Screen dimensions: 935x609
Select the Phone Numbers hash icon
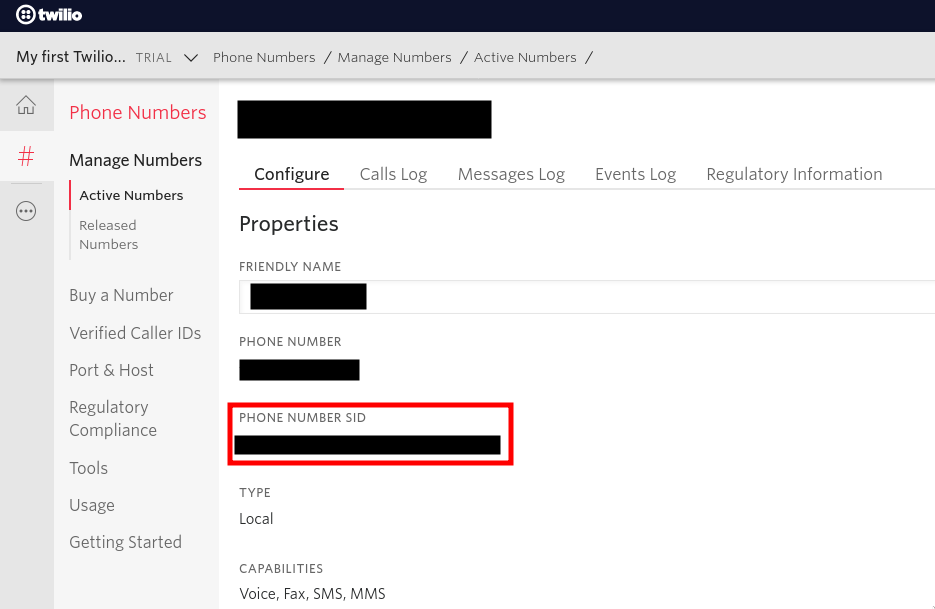[x=26, y=156]
